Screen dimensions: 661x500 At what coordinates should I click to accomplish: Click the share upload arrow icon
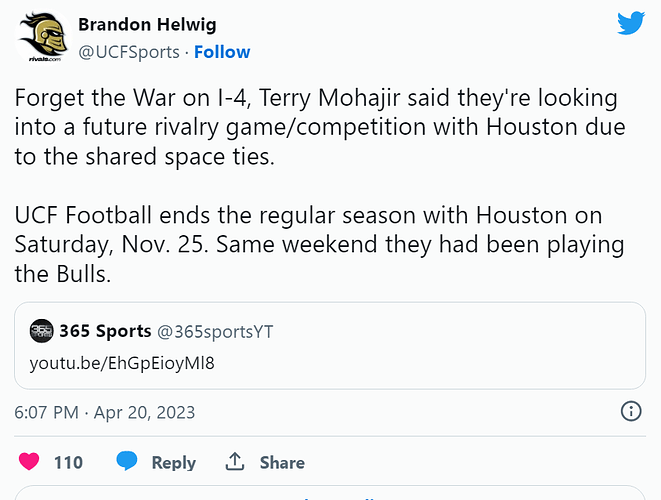[235, 461]
